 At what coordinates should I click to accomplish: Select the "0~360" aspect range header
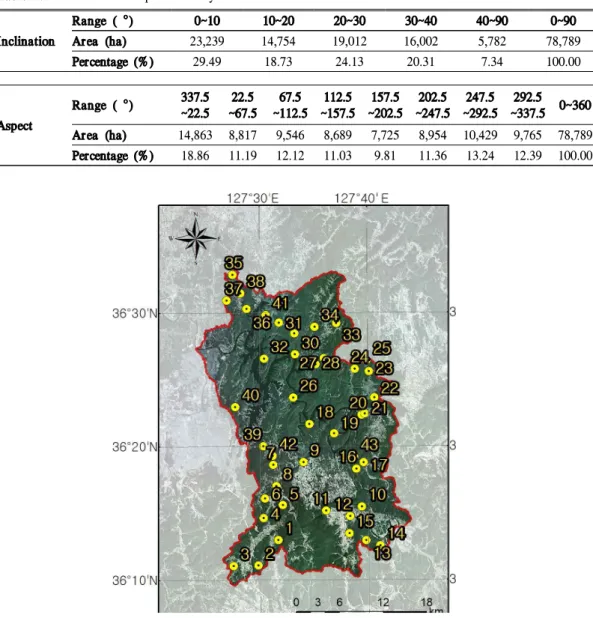pos(575,105)
